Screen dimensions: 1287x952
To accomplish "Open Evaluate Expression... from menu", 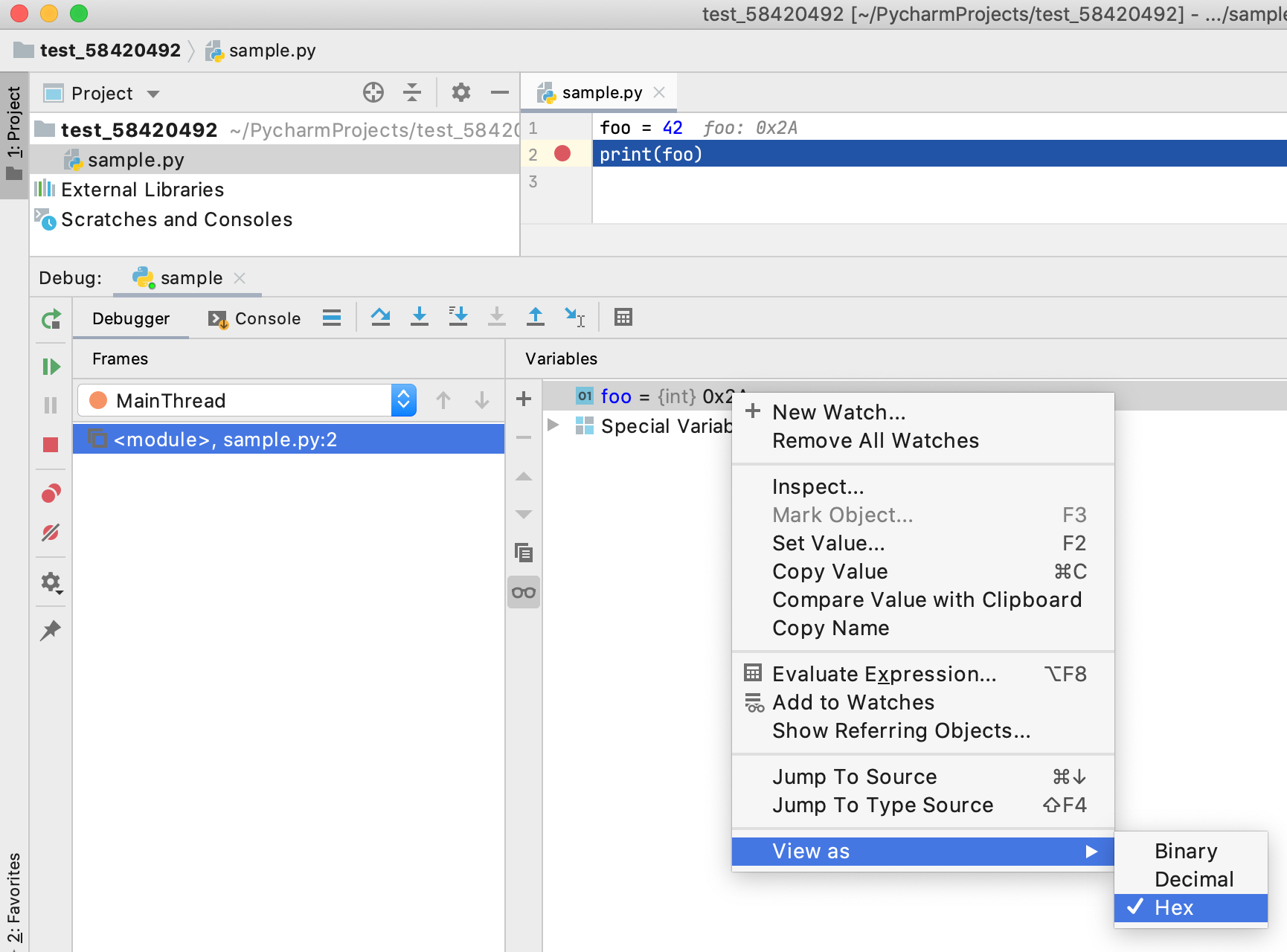I will (922, 674).
